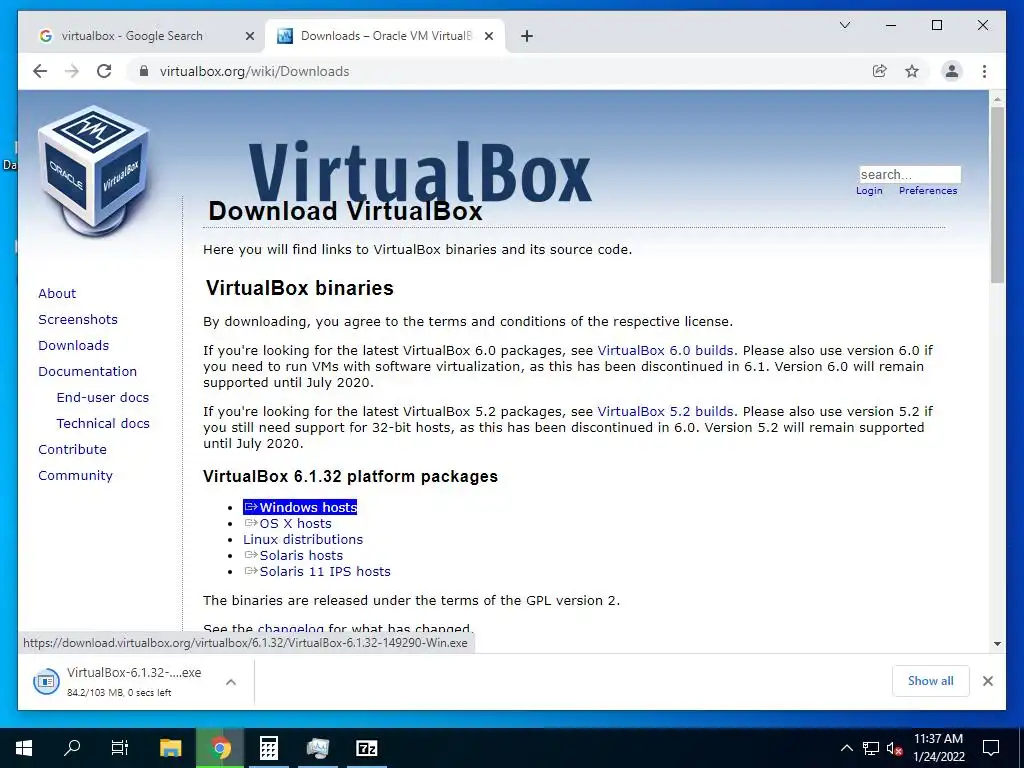Download the OS X hosts package
The width and height of the screenshot is (1024, 768).
(295, 524)
